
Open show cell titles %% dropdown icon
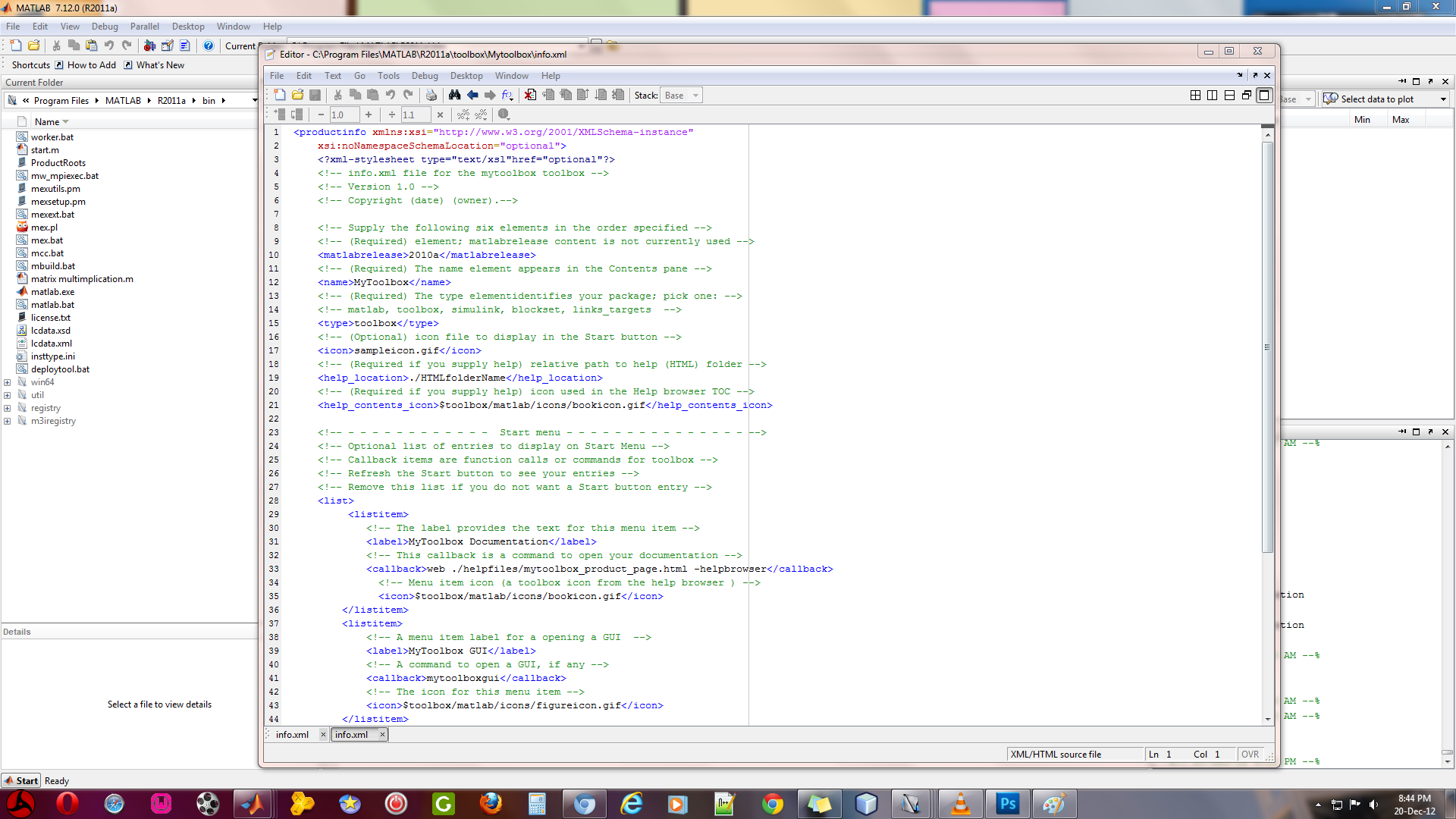click(x=481, y=115)
